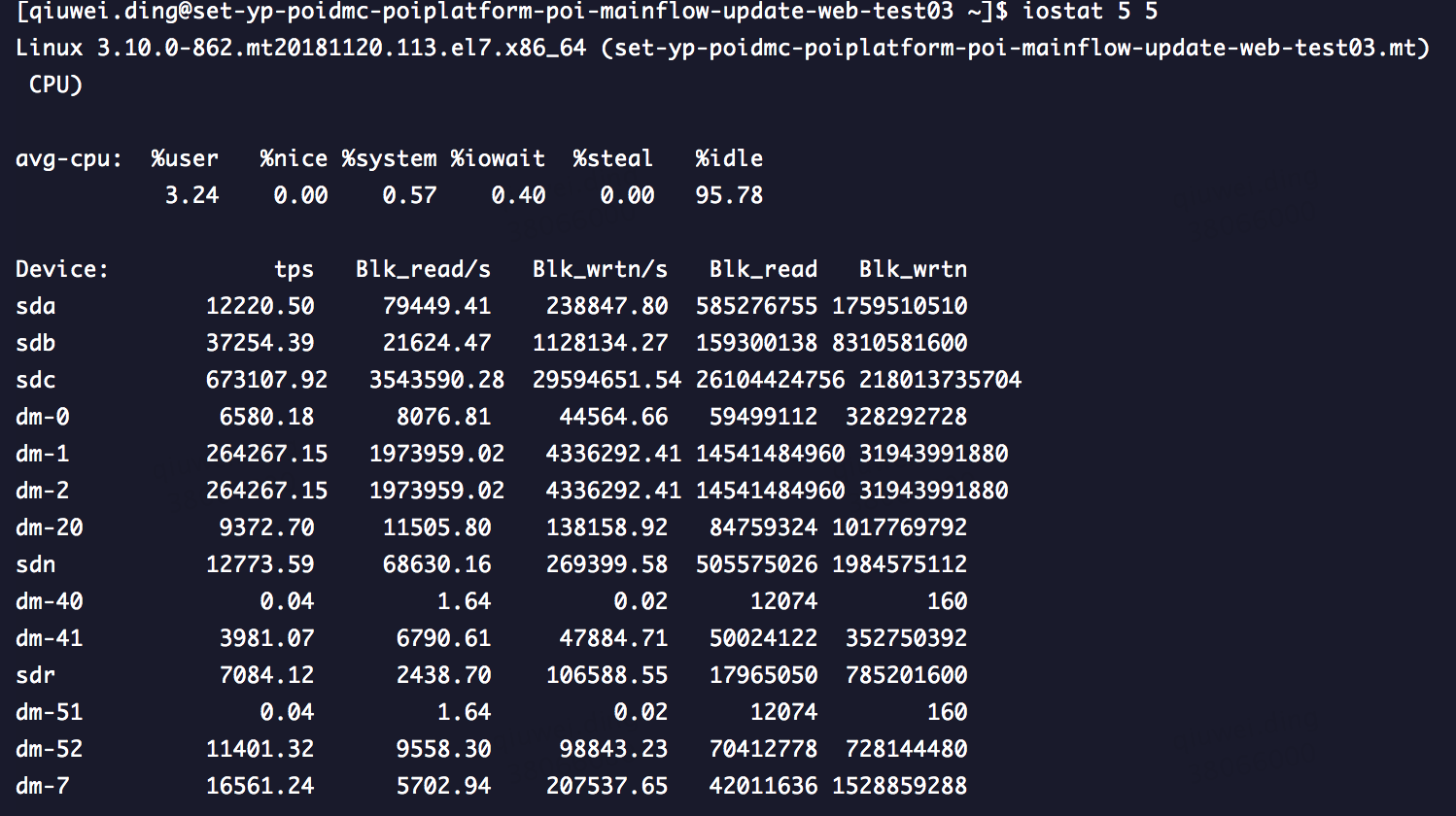This screenshot has width=1456, height=816.
Task: Click the sdr device name
Action: pyautogui.click(x=36, y=675)
